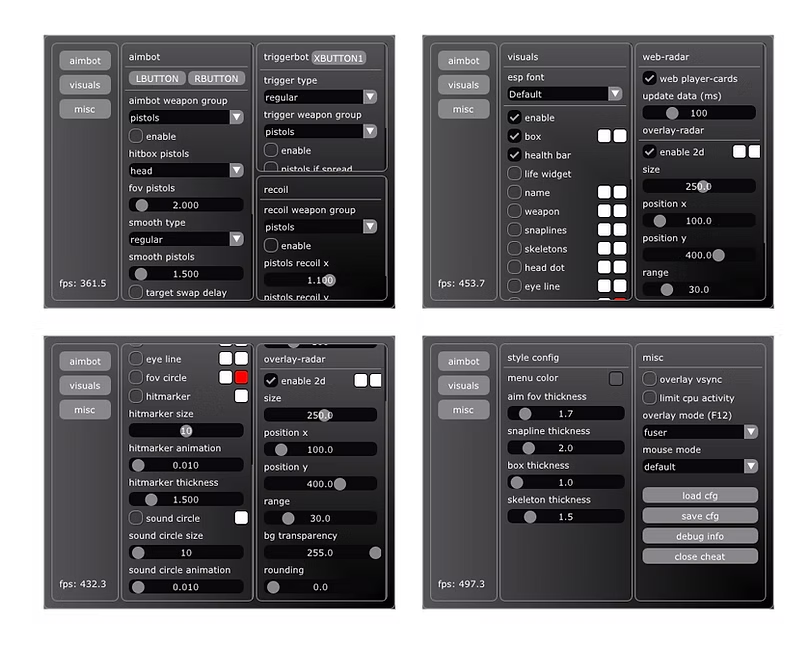
Task: Select aimbot tab above the fps 497.3 readout
Action: (463, 361)
